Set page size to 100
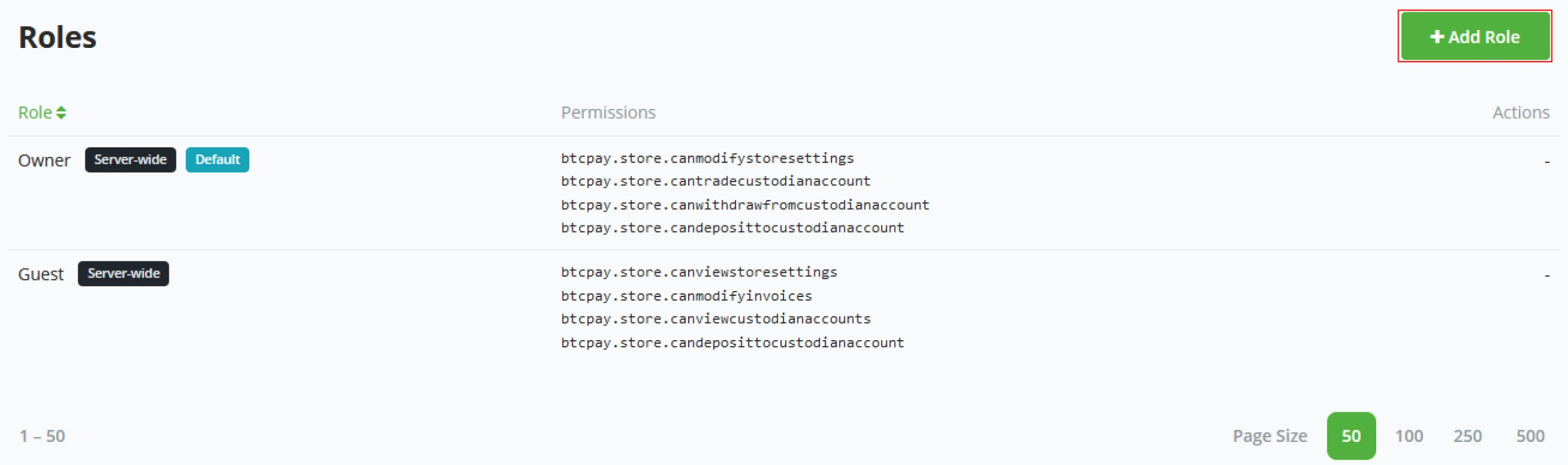This screenshot has width=1568, height=465. coord(1409,436)
